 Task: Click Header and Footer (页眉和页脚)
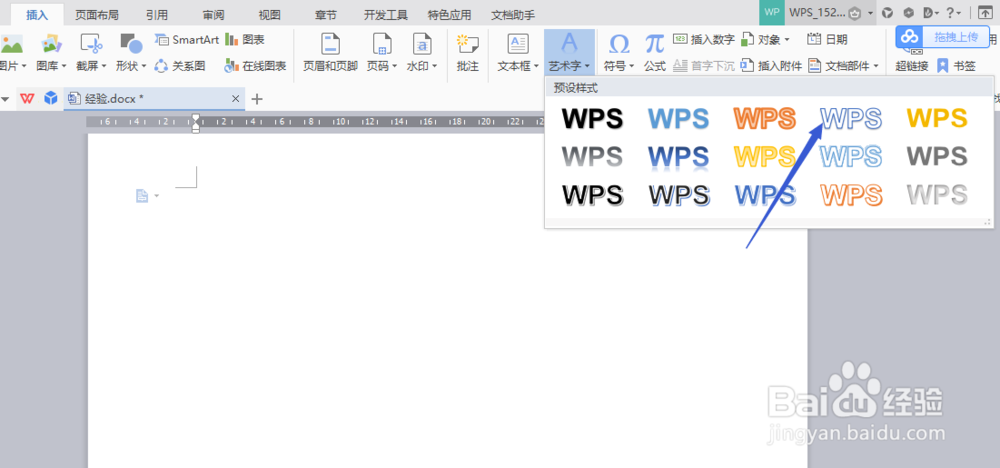coord(330,52)
